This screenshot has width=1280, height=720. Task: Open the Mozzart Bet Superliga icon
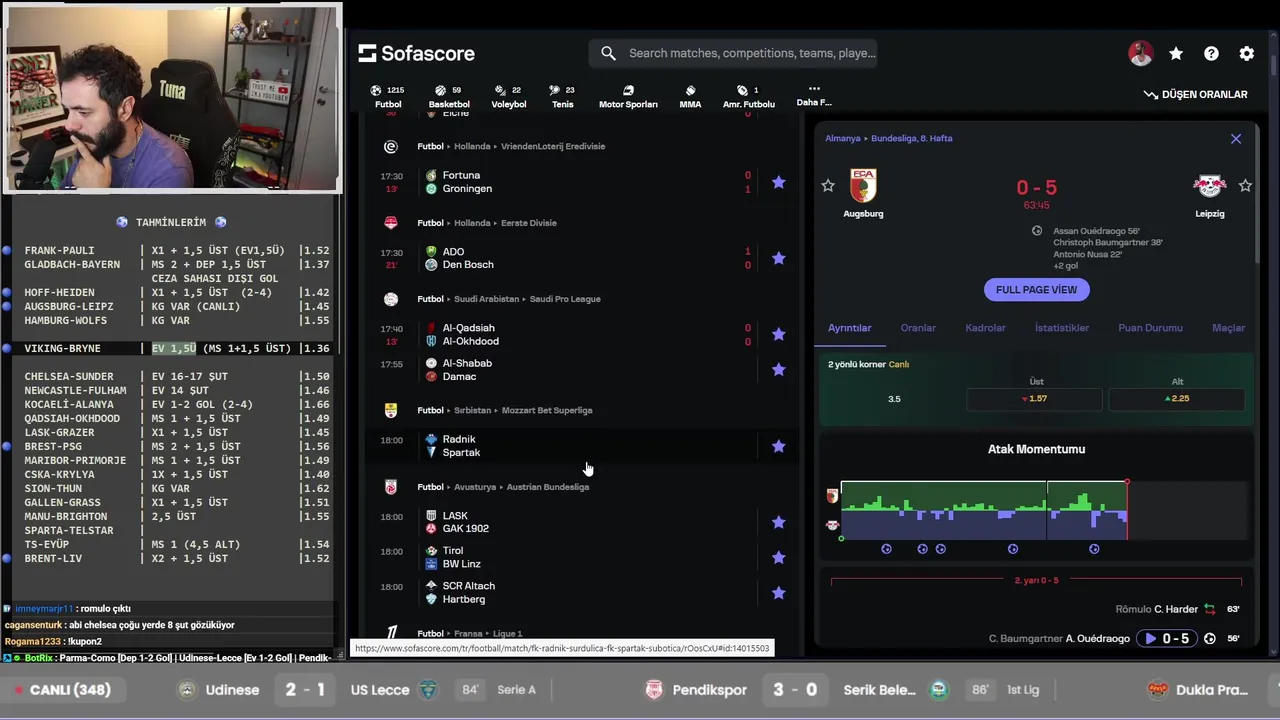pos(391,411)
